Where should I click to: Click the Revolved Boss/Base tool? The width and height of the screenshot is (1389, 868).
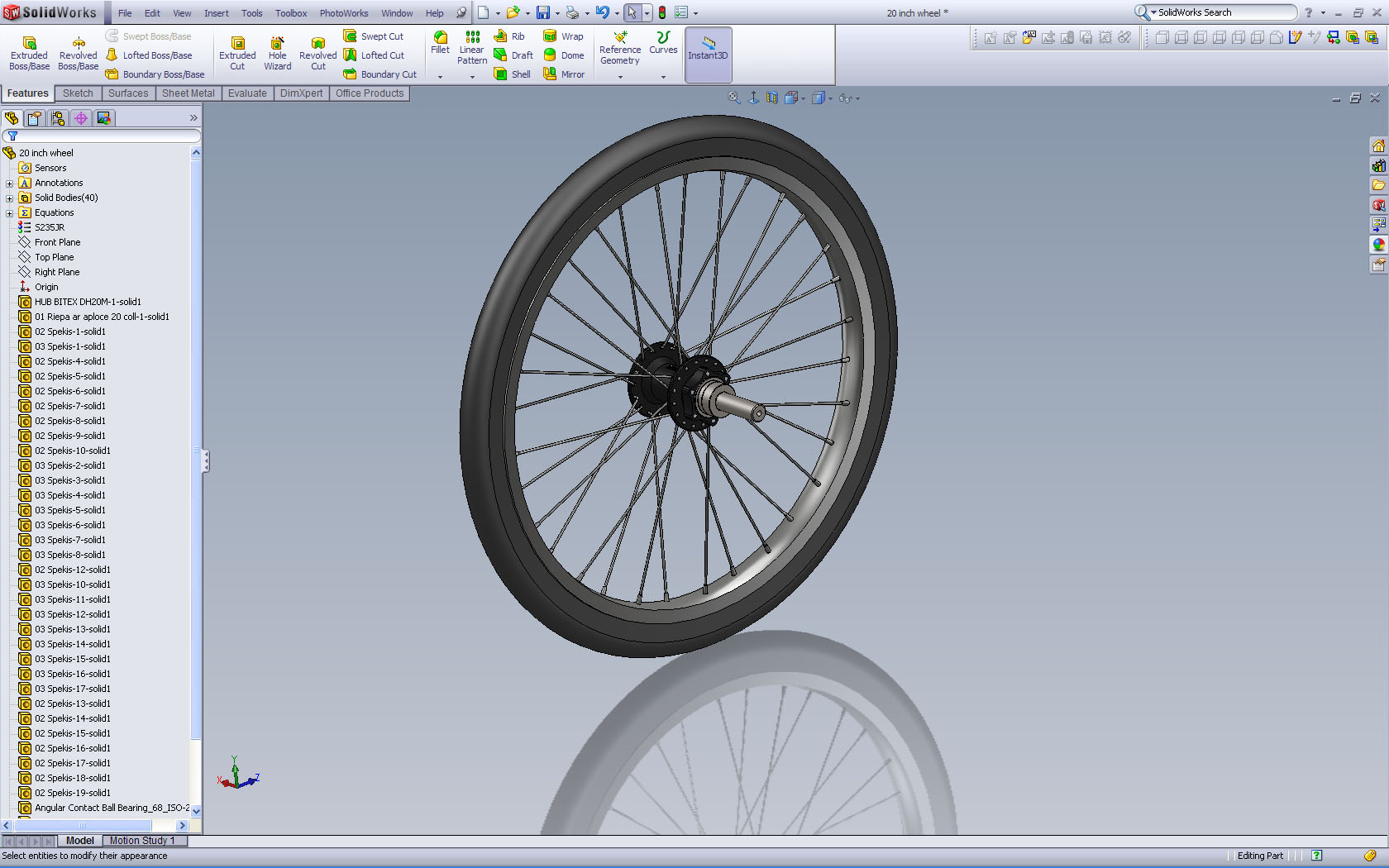[x=78, y=54]
